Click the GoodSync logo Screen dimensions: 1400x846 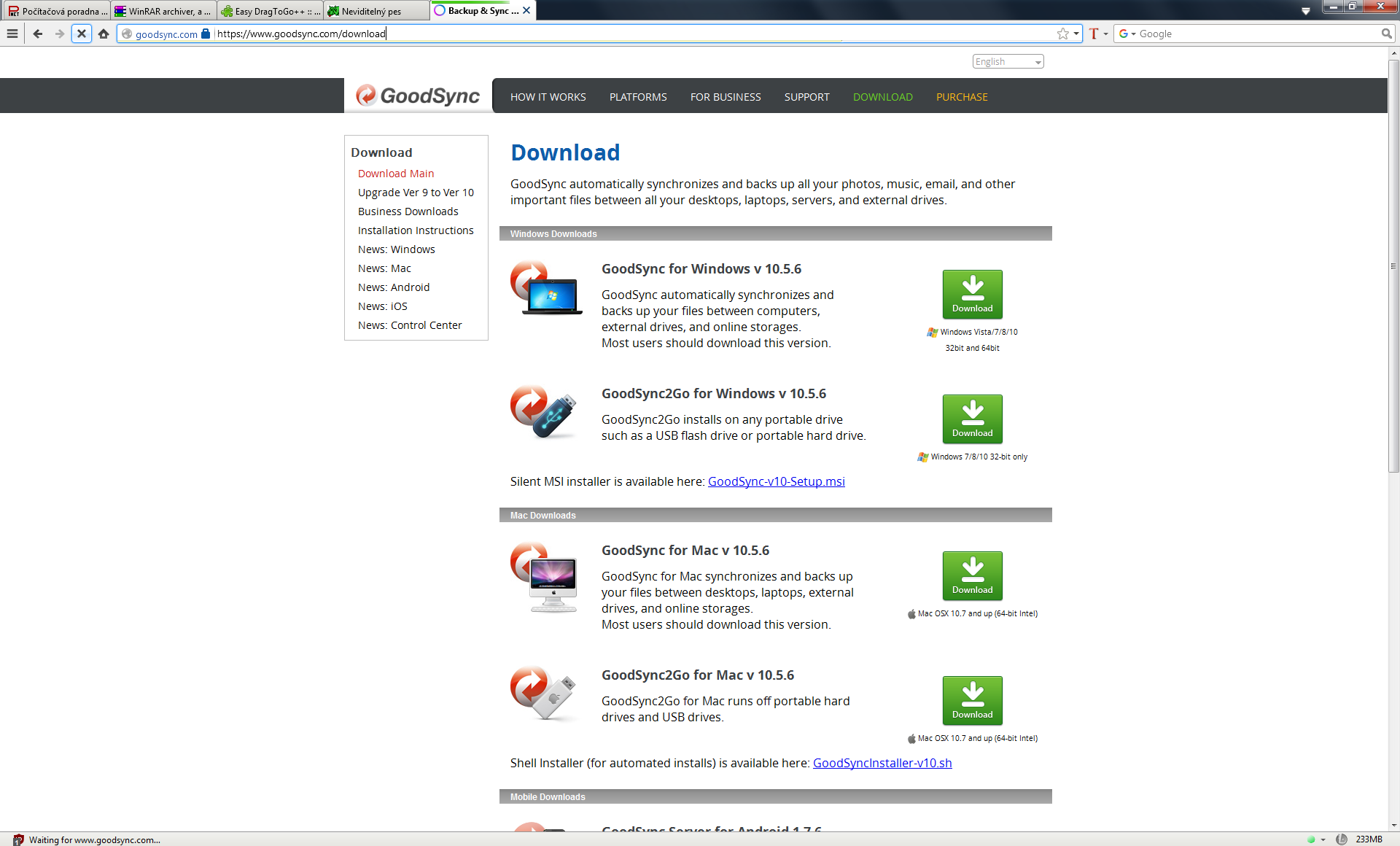pos(418,96)
